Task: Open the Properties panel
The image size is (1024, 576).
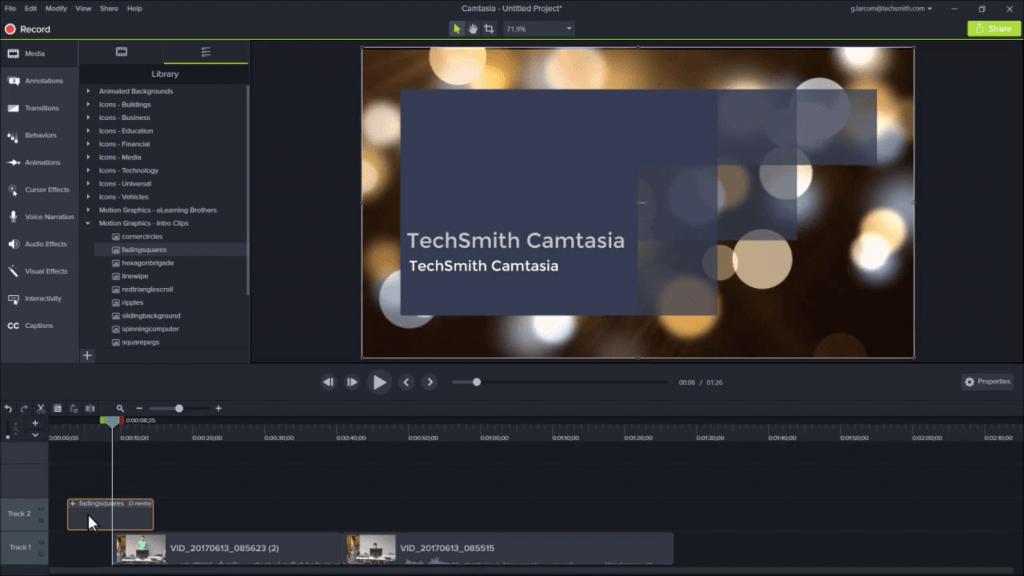Action: pos(987,382)
